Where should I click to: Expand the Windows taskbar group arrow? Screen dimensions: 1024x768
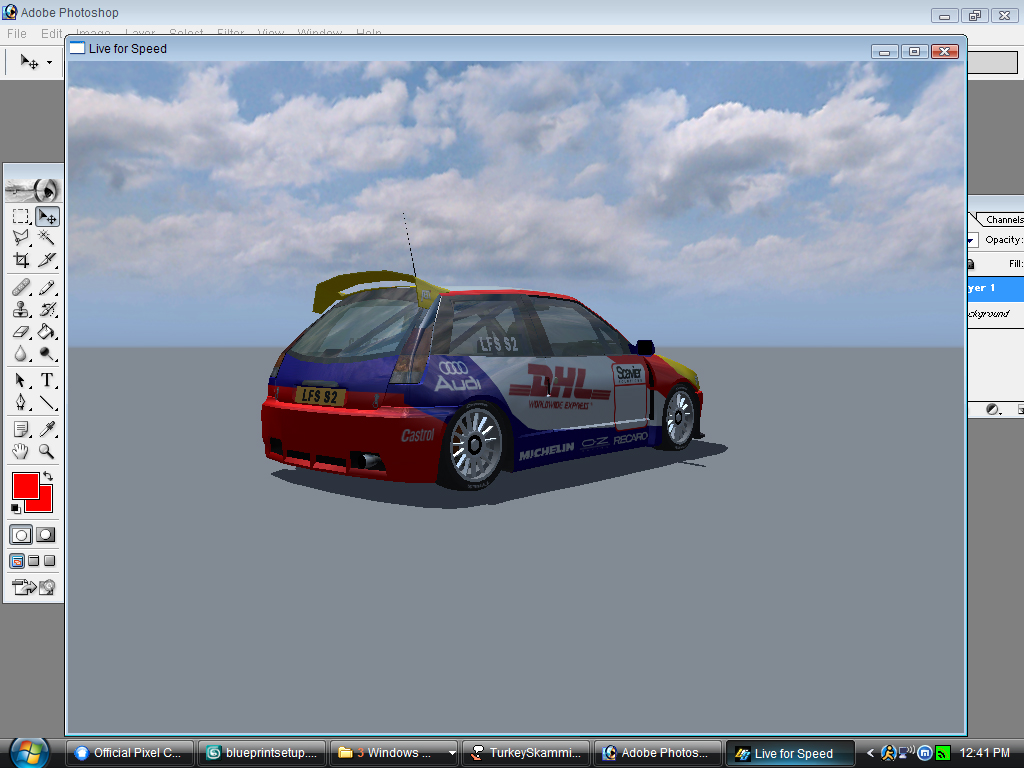[x=452, y=753]
